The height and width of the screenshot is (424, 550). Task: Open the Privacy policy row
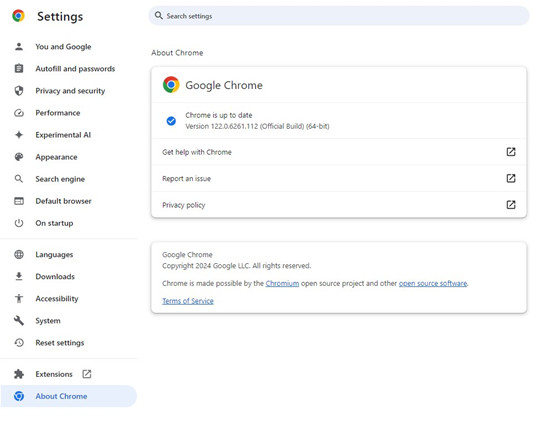338,204
